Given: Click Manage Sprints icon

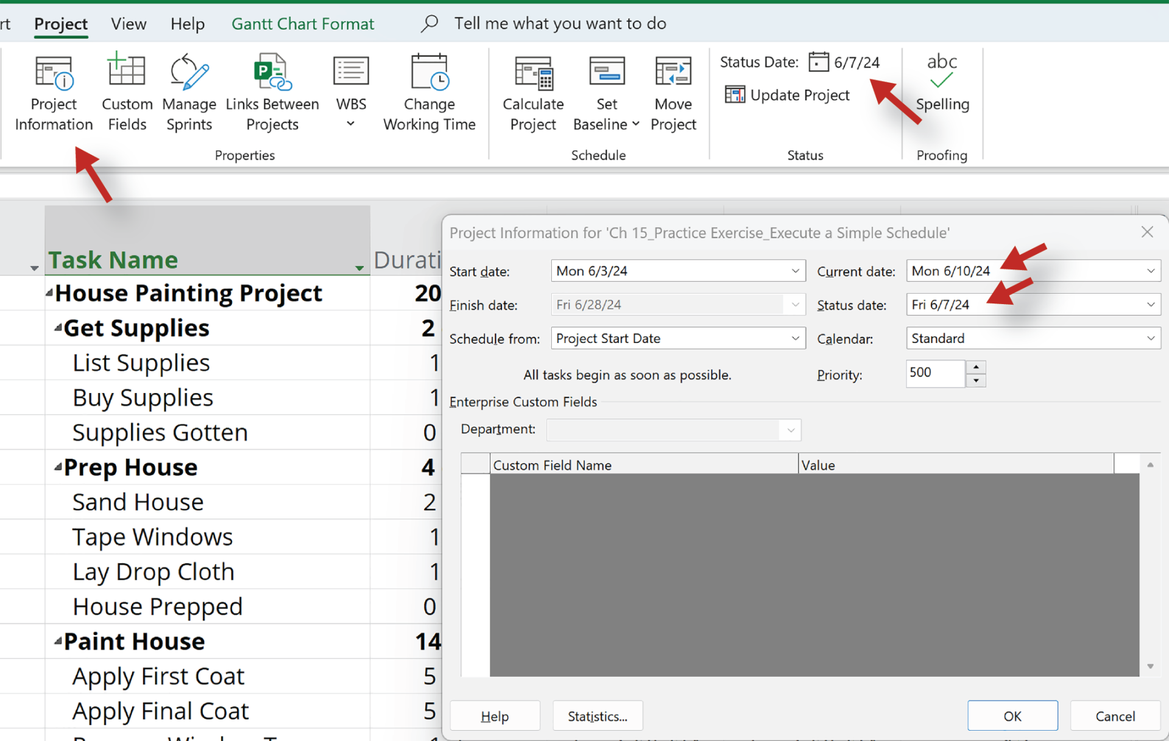Looking at the screenshot, I should pyautogui.click(x=189, y=94).
